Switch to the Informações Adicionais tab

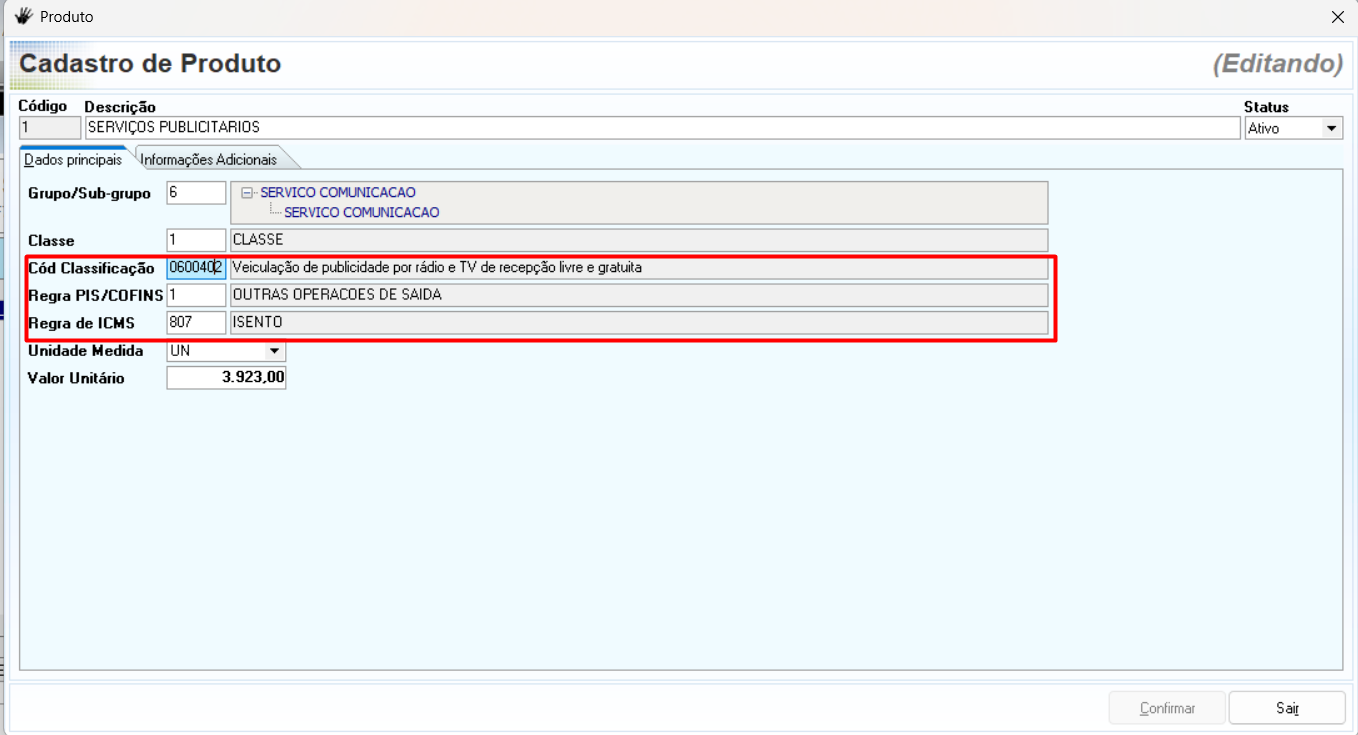pos(208,160)
